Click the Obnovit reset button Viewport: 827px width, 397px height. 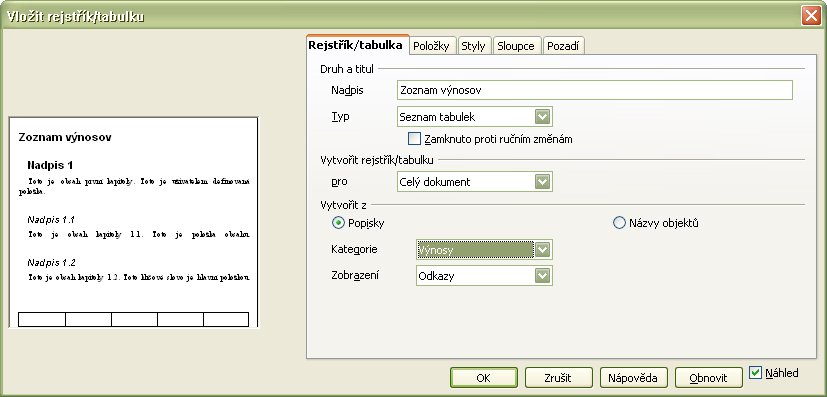(x=708, y=377)
